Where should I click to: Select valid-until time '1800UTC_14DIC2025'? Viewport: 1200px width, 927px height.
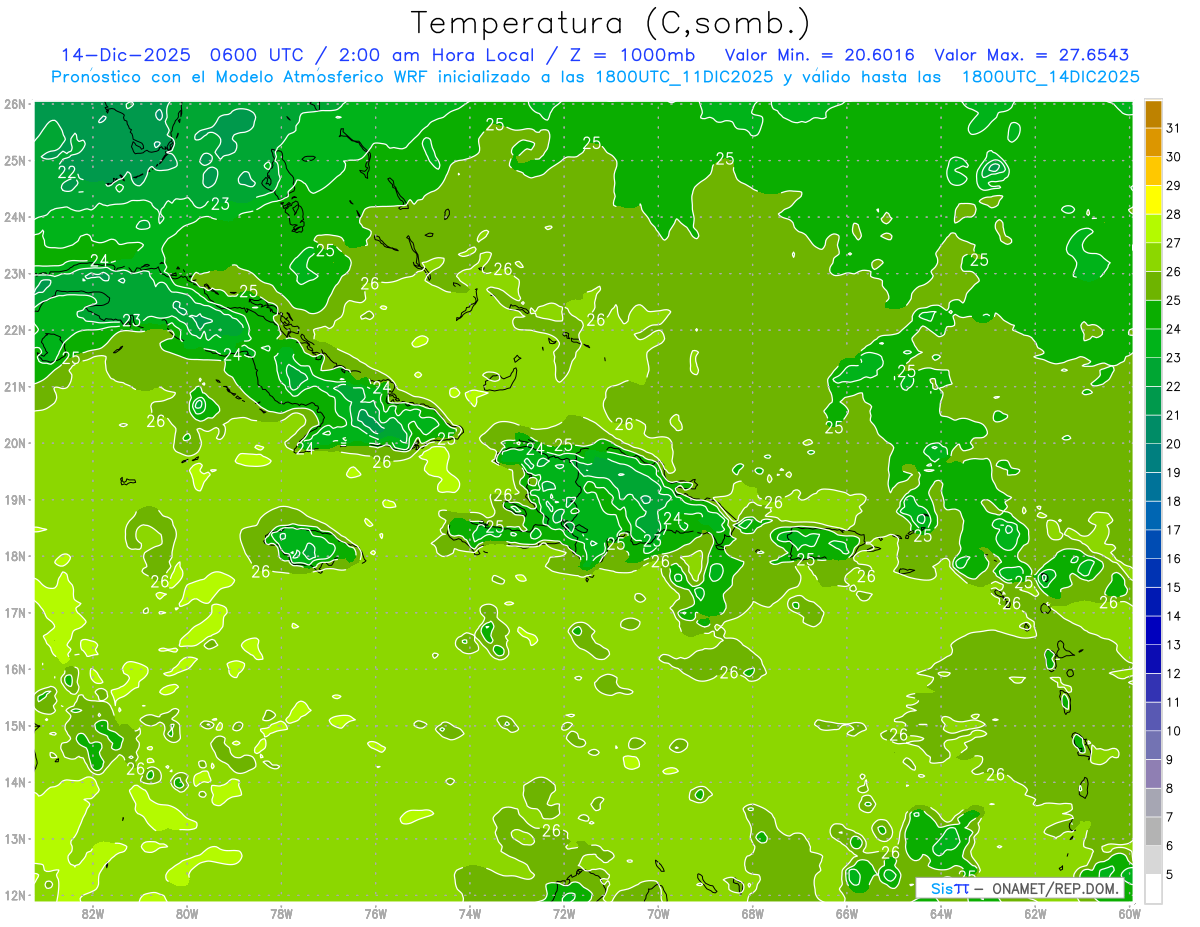tap(1051, 77)
